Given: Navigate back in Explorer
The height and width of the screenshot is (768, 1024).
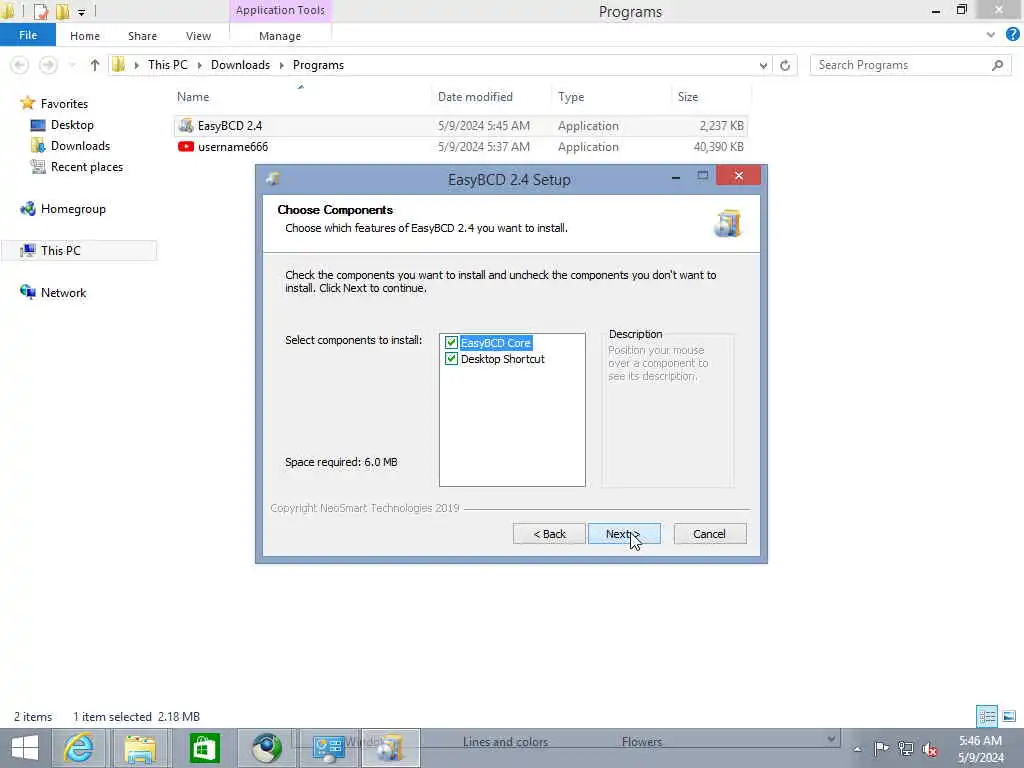Looking at the screenshot, I should pos(20,65).
